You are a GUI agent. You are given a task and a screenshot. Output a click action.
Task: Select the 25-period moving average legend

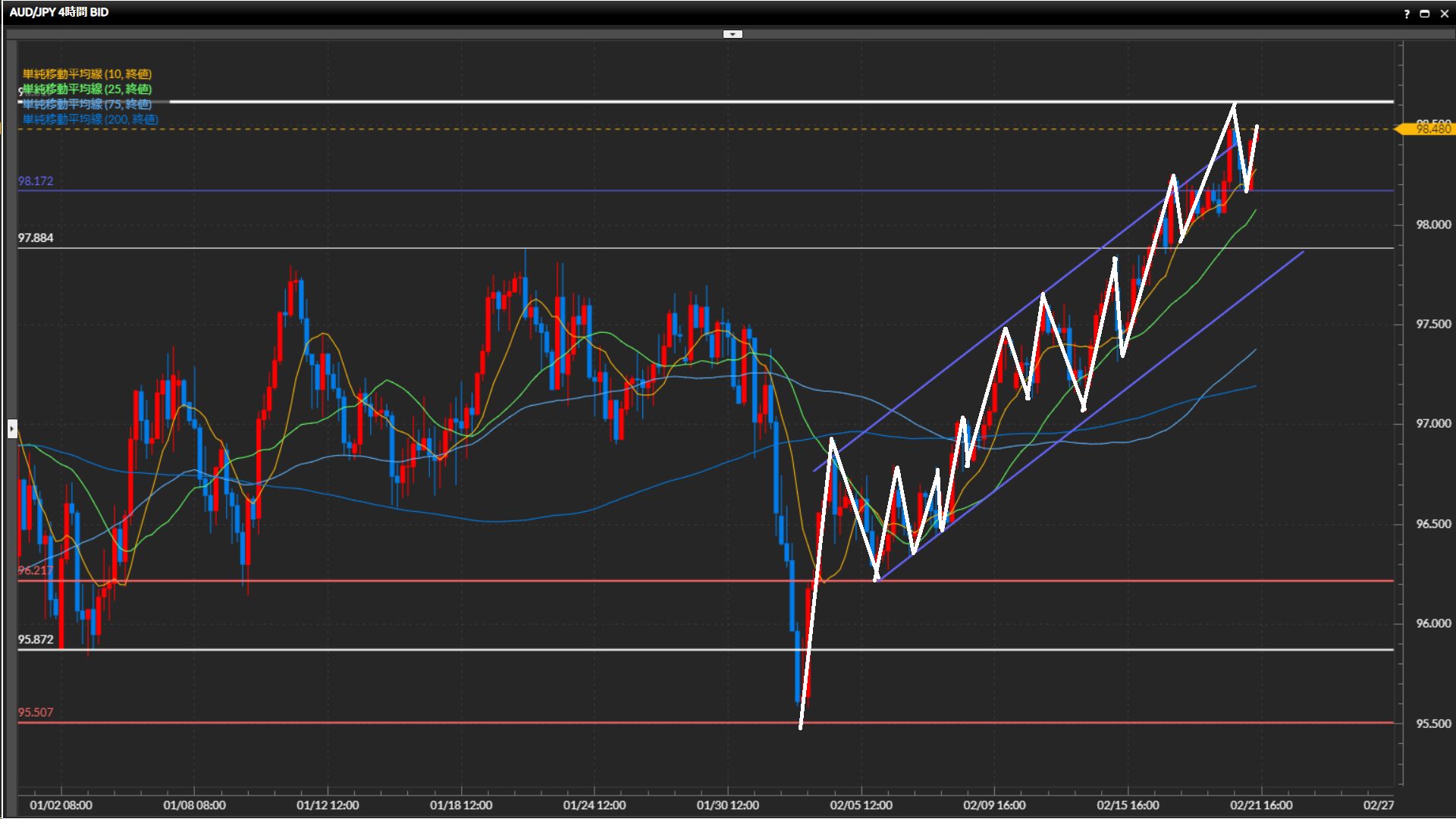point(87,89)
